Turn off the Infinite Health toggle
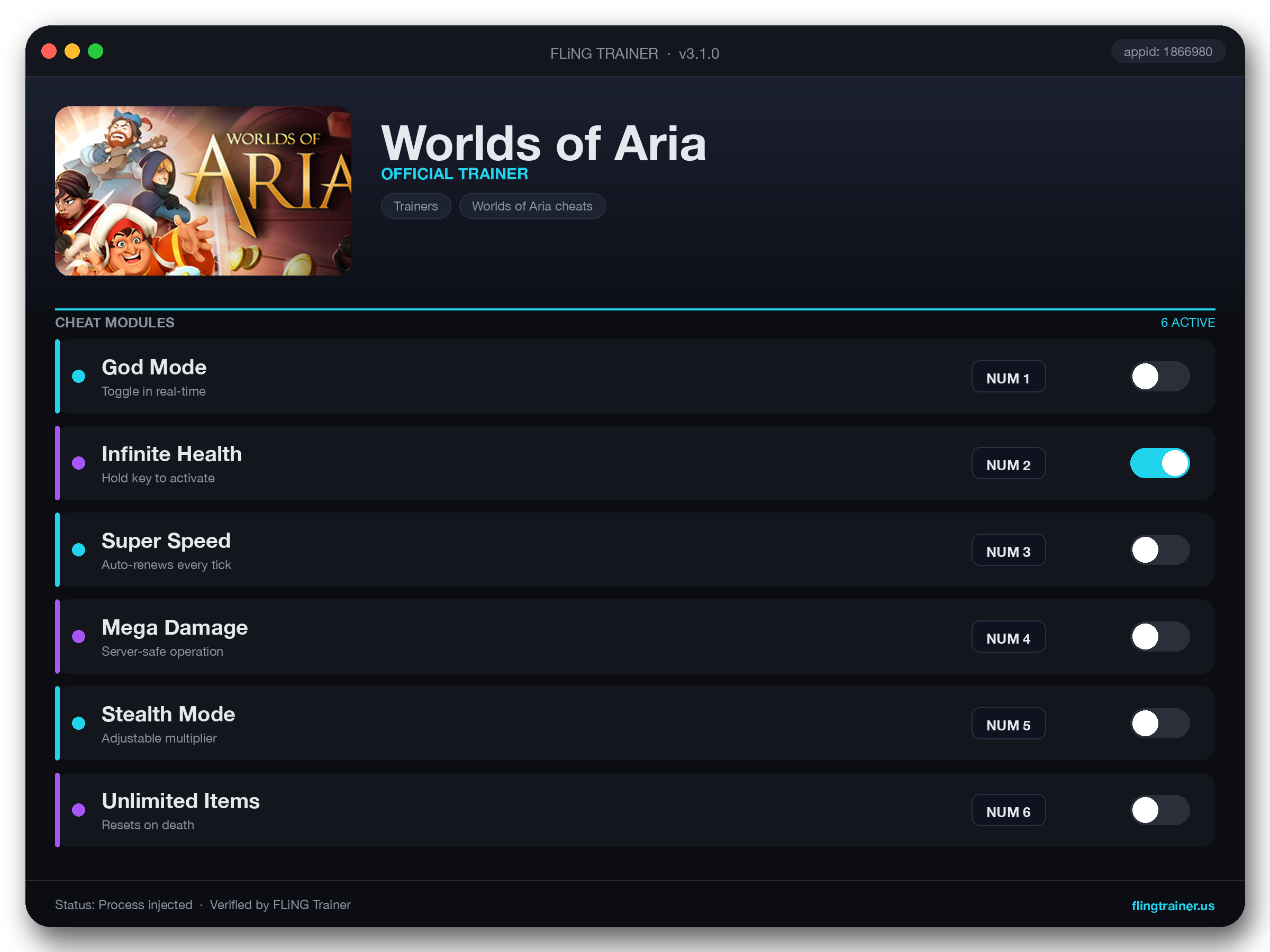 [1160, 463]
